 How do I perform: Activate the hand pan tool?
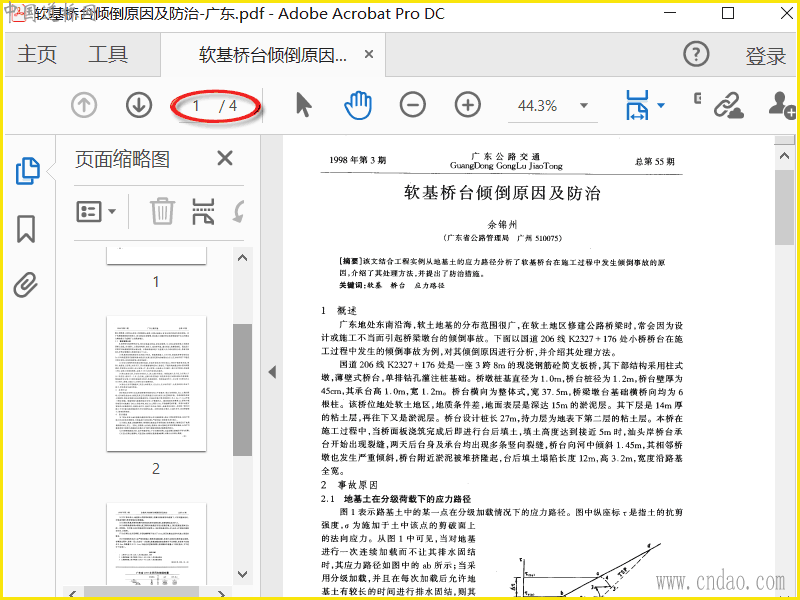pos(358,105)
